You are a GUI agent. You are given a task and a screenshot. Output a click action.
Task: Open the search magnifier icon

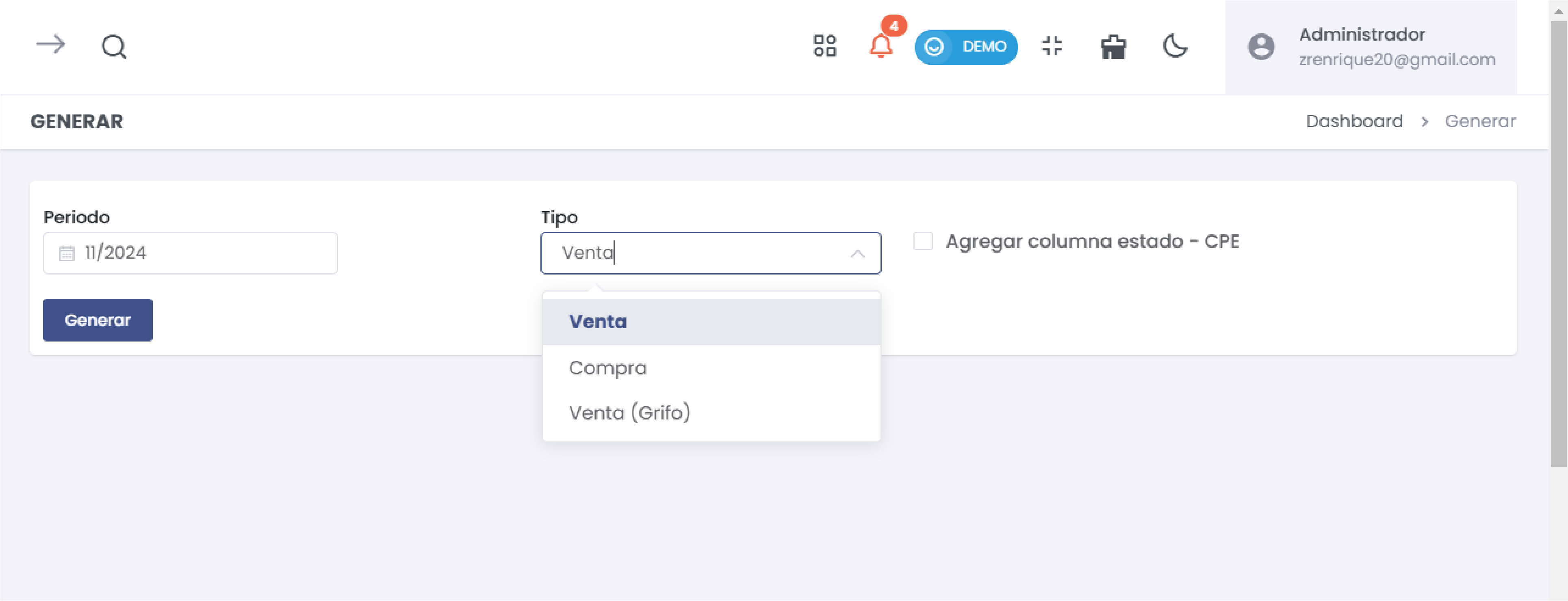tap(114, 46)
